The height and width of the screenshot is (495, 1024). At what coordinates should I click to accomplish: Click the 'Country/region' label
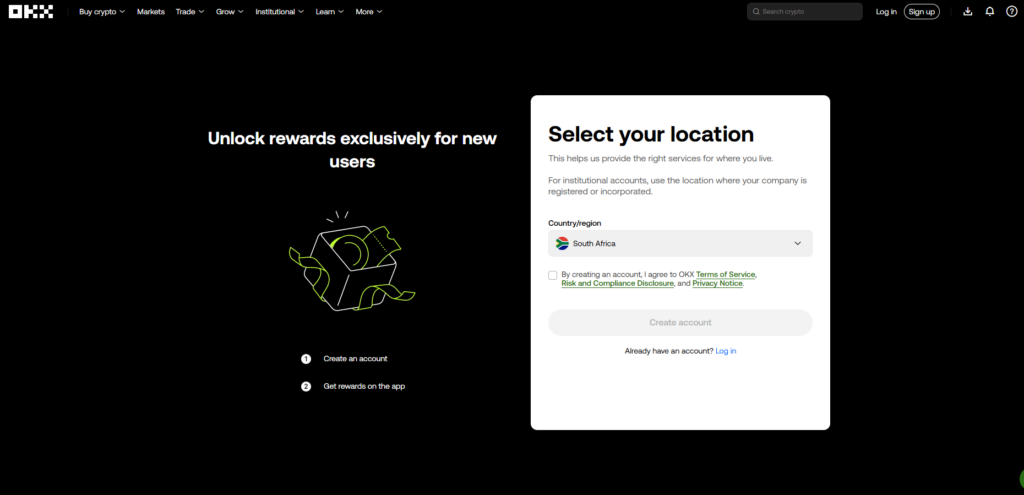click(575, 223)
